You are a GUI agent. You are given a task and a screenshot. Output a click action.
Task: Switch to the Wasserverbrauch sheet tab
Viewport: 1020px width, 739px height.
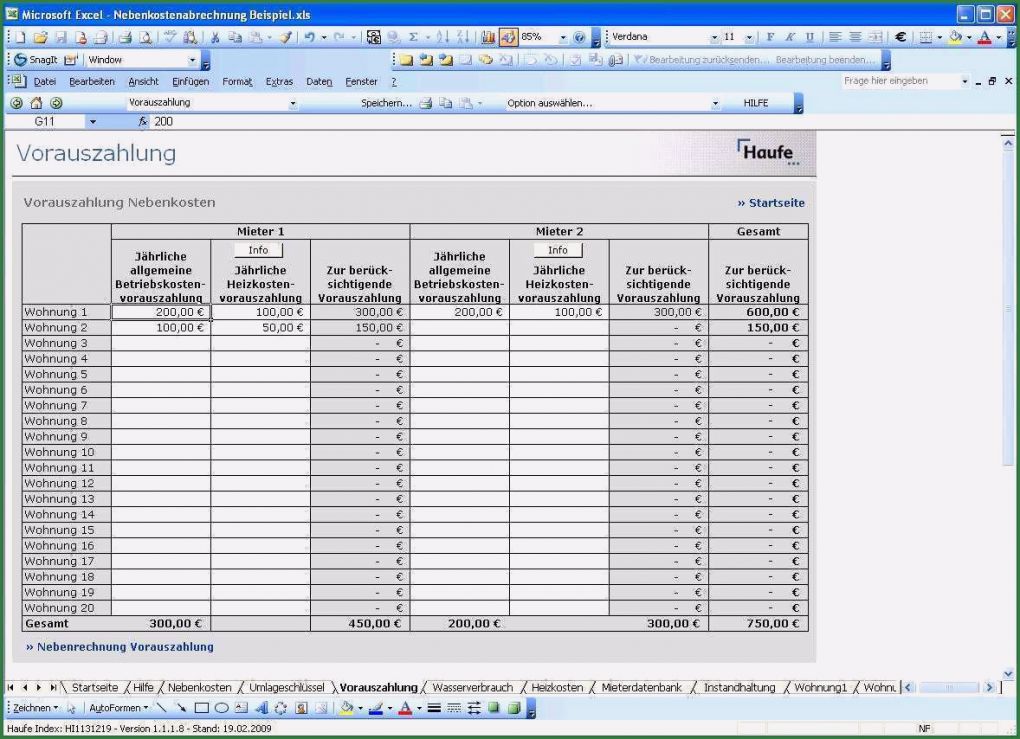click(472, 688)
